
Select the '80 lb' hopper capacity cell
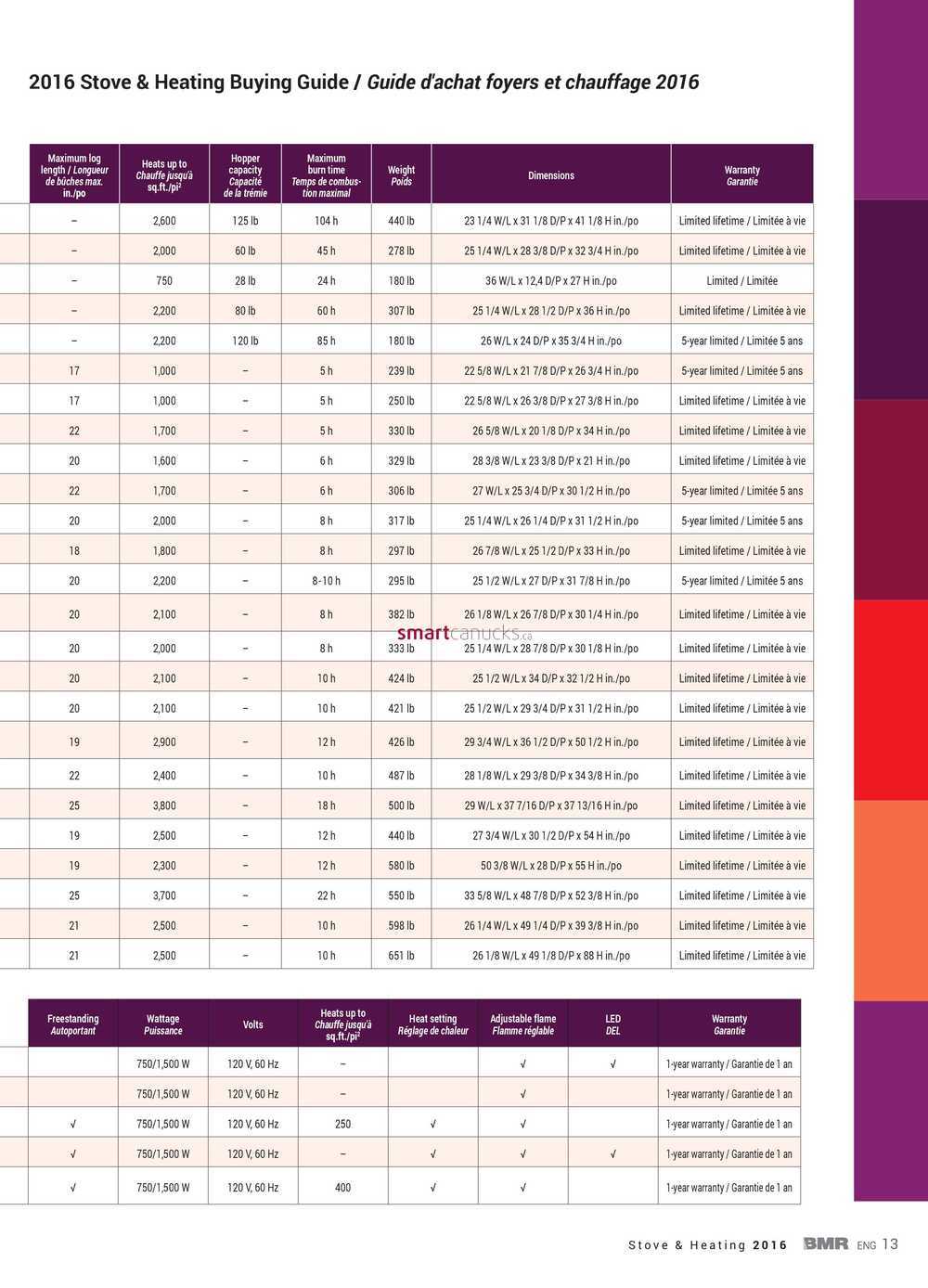(x=245, y=311)
